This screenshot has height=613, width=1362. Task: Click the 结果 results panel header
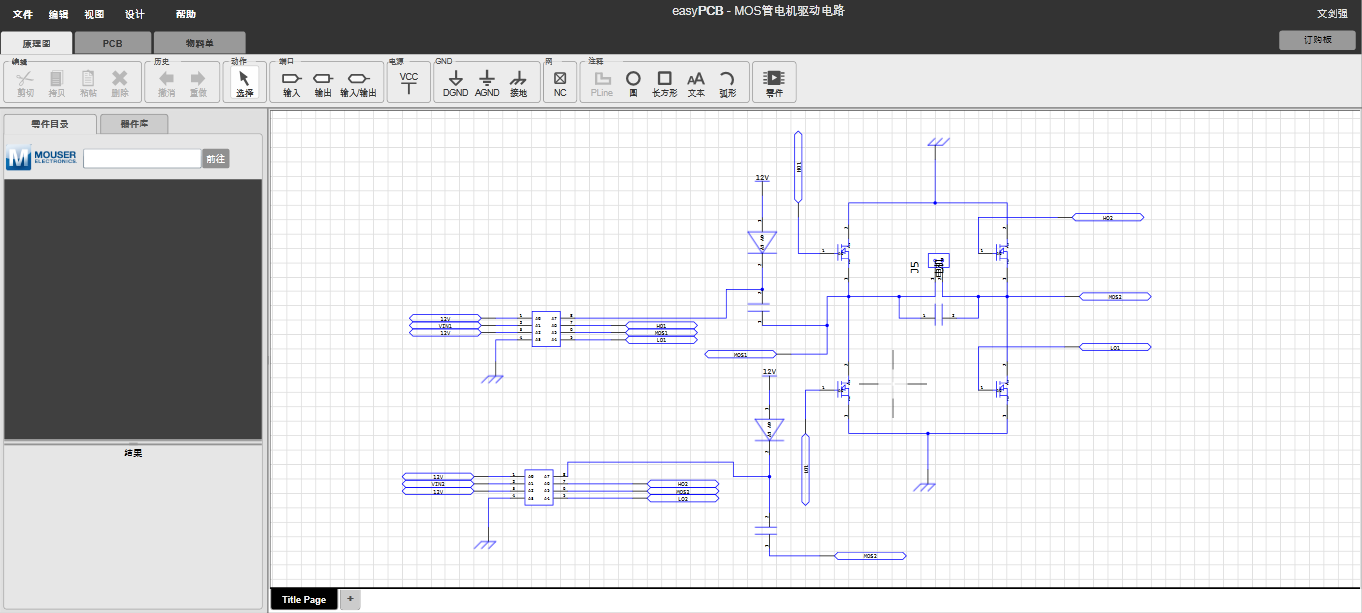[x=133, y=453]
